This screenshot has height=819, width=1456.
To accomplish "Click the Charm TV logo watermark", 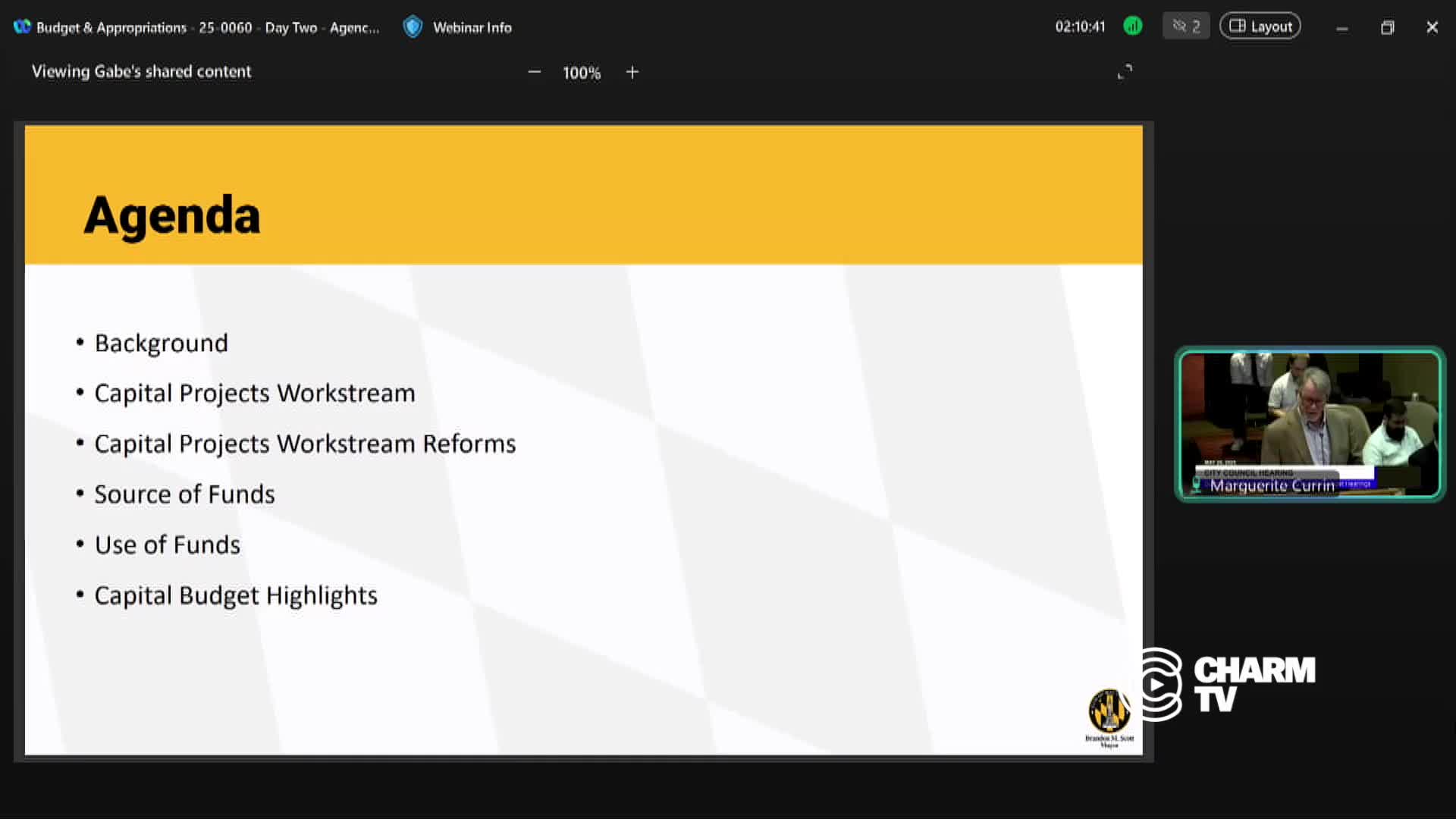I will (x=1228, y=681).
